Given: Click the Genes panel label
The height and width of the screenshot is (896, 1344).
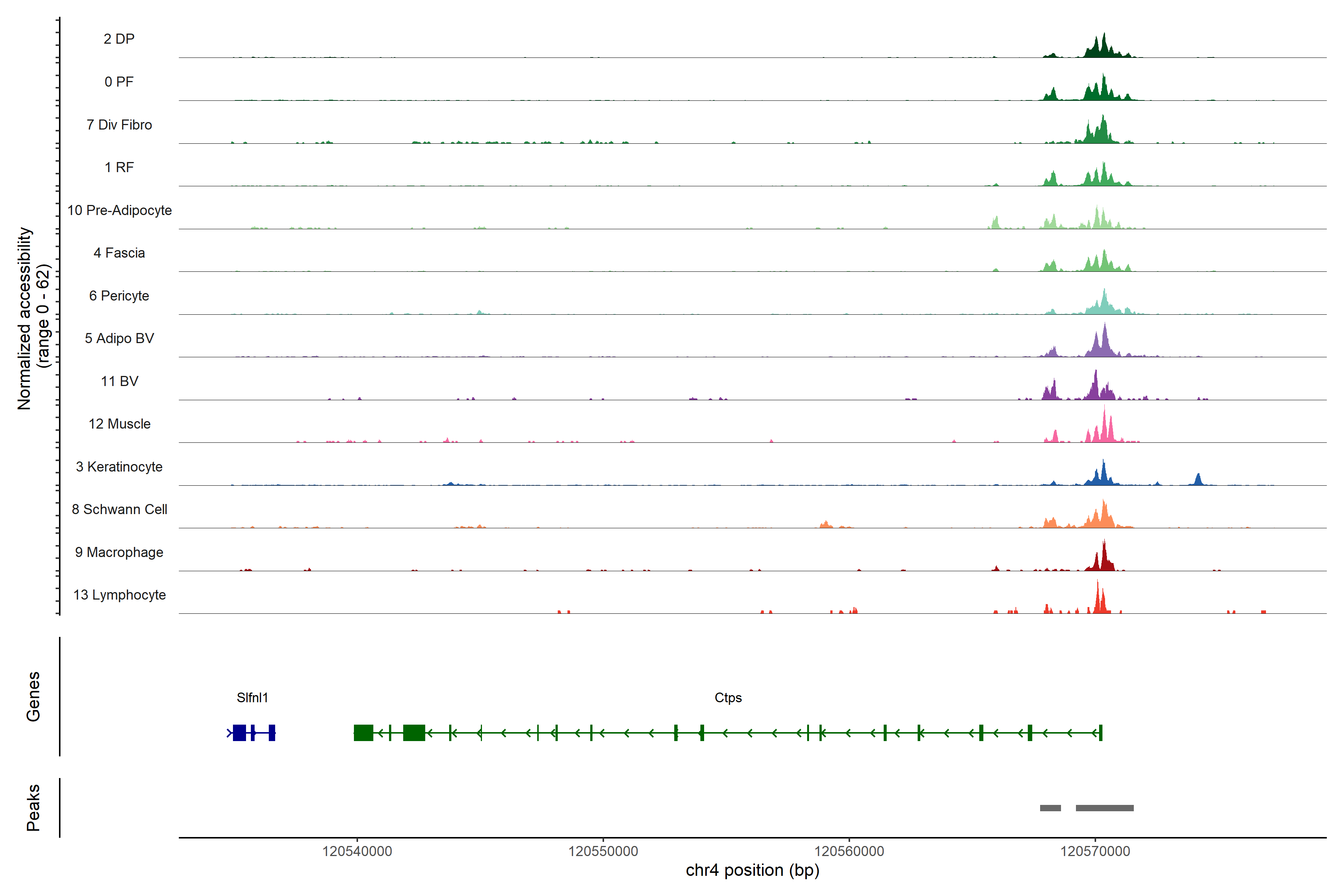Looking at the screenshot, I should click(33, 697).
